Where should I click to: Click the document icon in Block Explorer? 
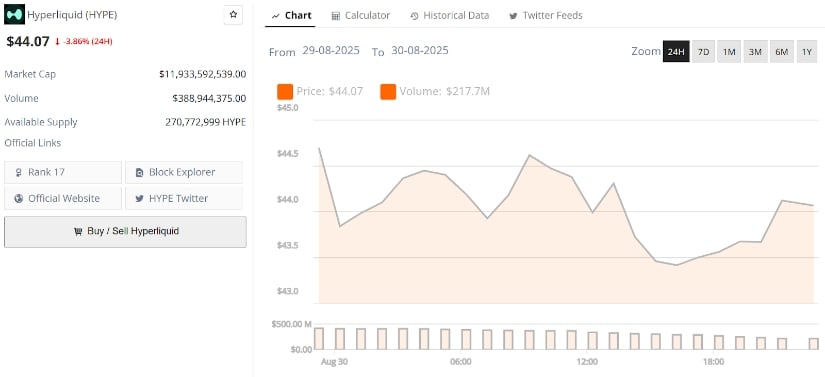139,172
